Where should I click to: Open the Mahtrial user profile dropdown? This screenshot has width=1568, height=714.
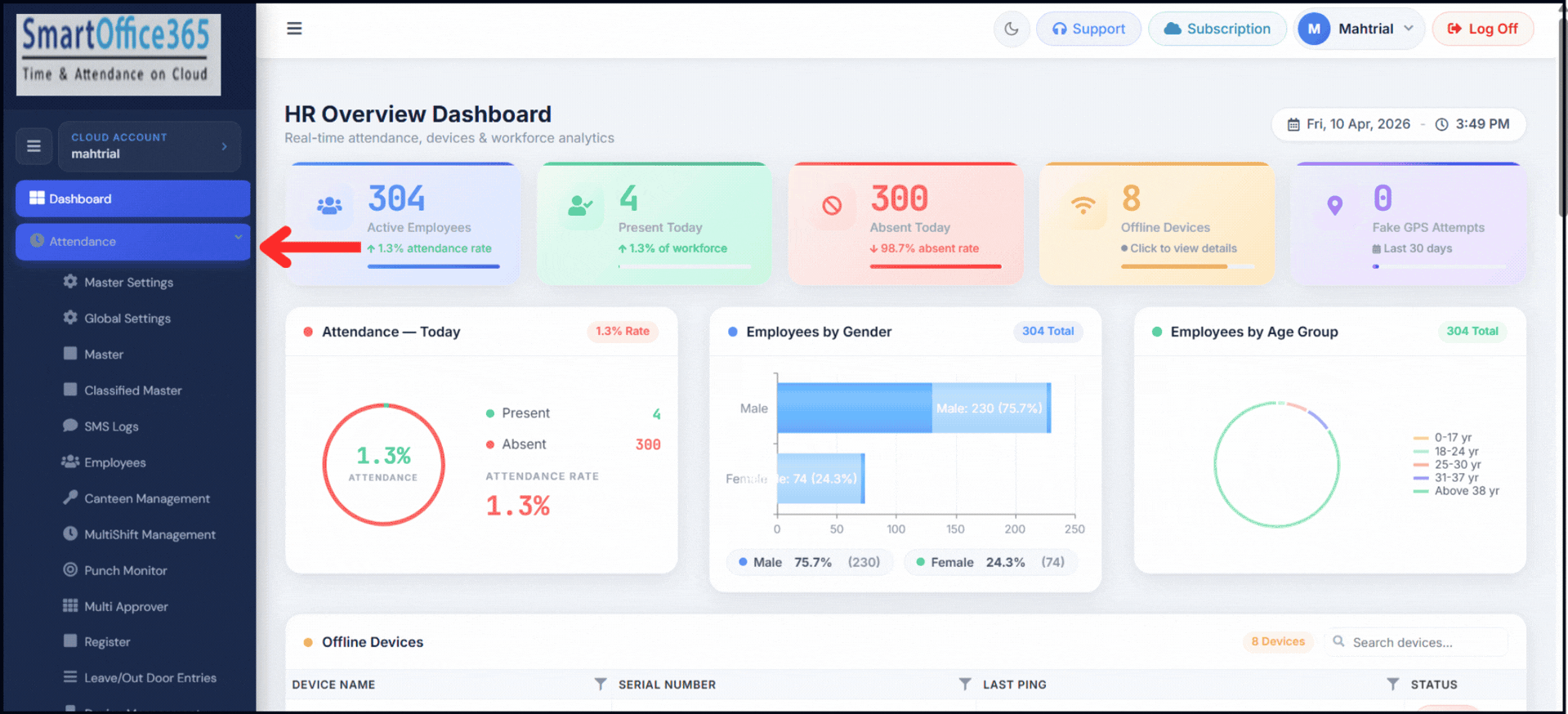pyautogui.click(x=1360, y=29)
